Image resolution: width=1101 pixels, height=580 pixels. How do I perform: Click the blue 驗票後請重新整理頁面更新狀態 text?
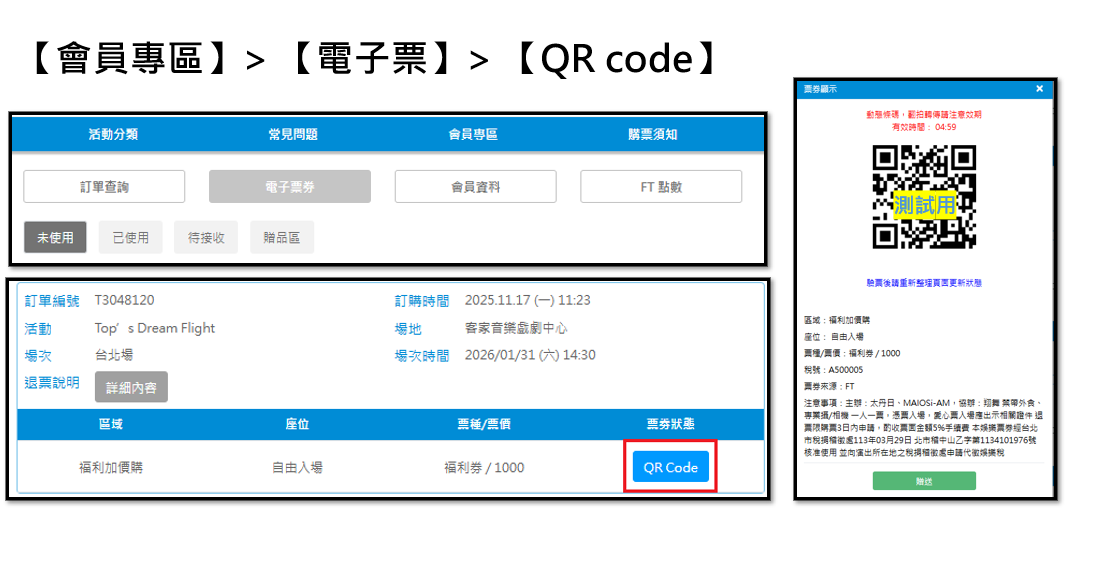tap(923, 283)
